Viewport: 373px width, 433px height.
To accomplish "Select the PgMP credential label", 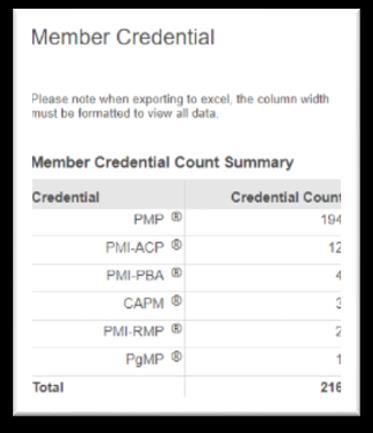I will pos(145,360).
